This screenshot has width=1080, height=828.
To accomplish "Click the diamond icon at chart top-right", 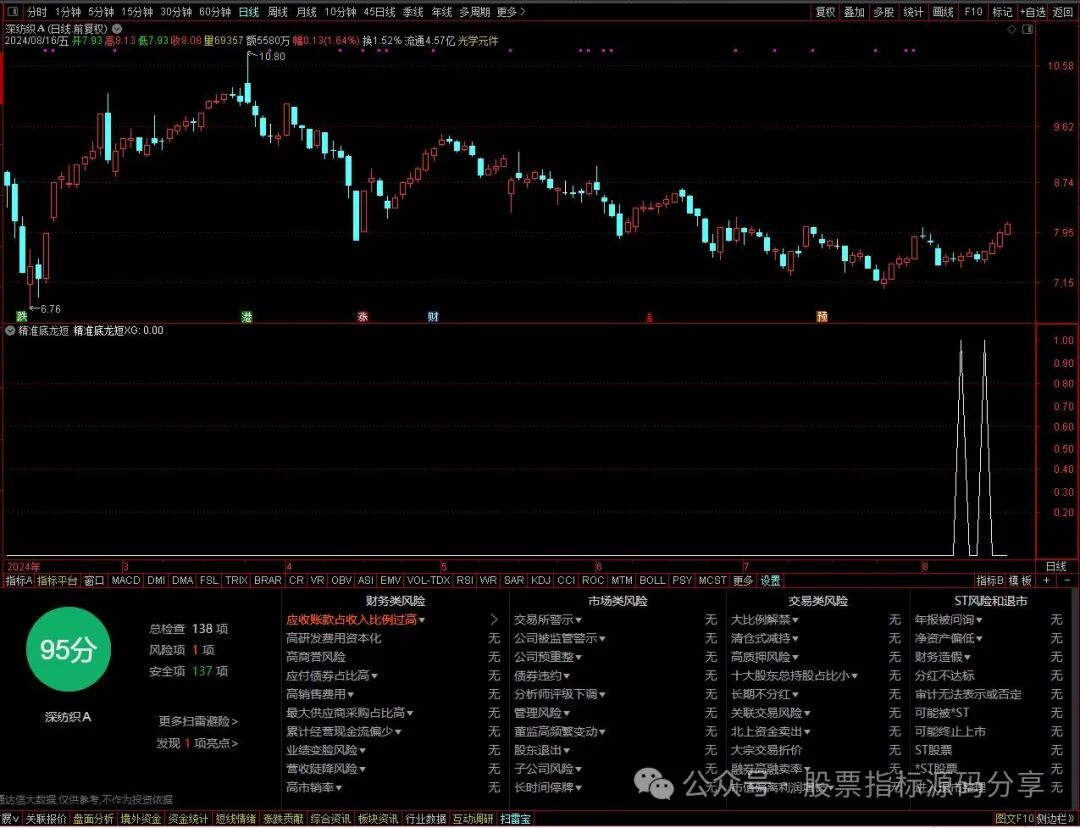I will [x=1012, y=29].
